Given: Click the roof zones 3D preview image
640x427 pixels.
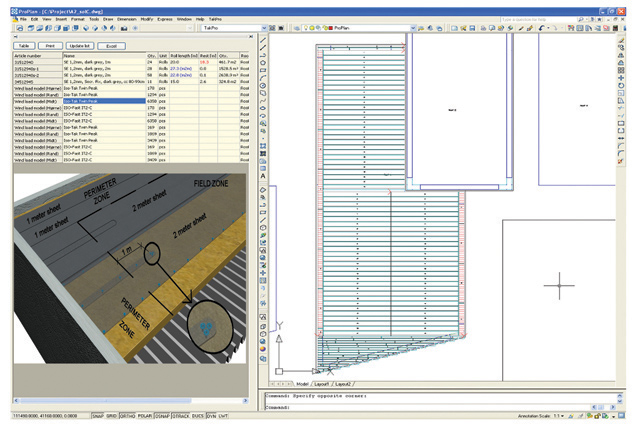Looking at the screenshot, I should click(x=130, y=268).
